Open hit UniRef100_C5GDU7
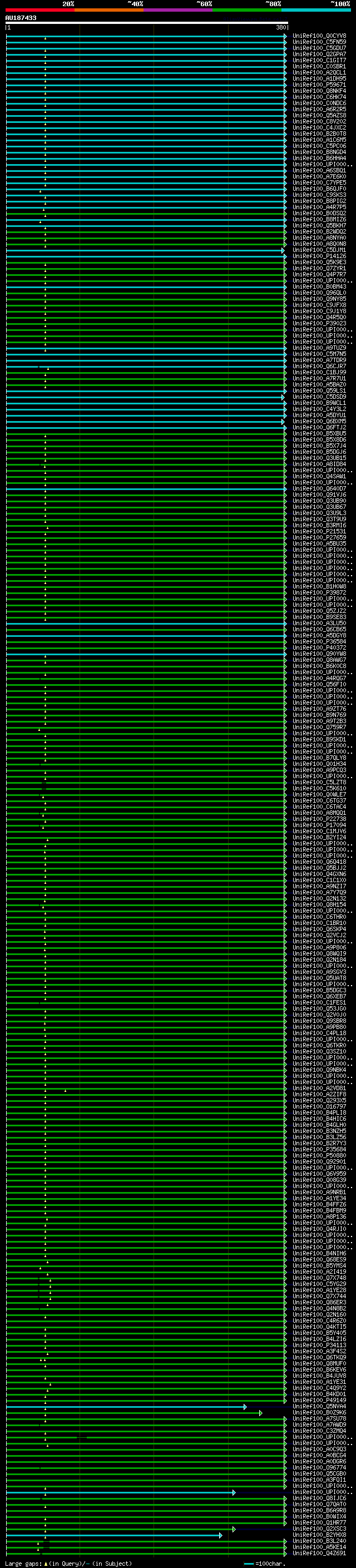356x1568 pixels. click(x=319, y=48)
